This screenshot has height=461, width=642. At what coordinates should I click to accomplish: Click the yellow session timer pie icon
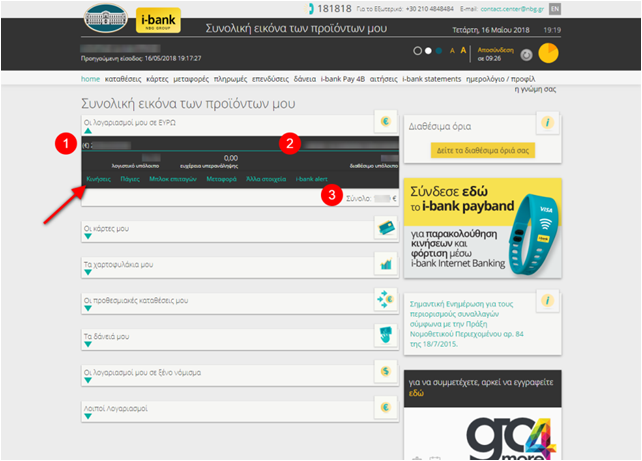[x=548, y=53]
